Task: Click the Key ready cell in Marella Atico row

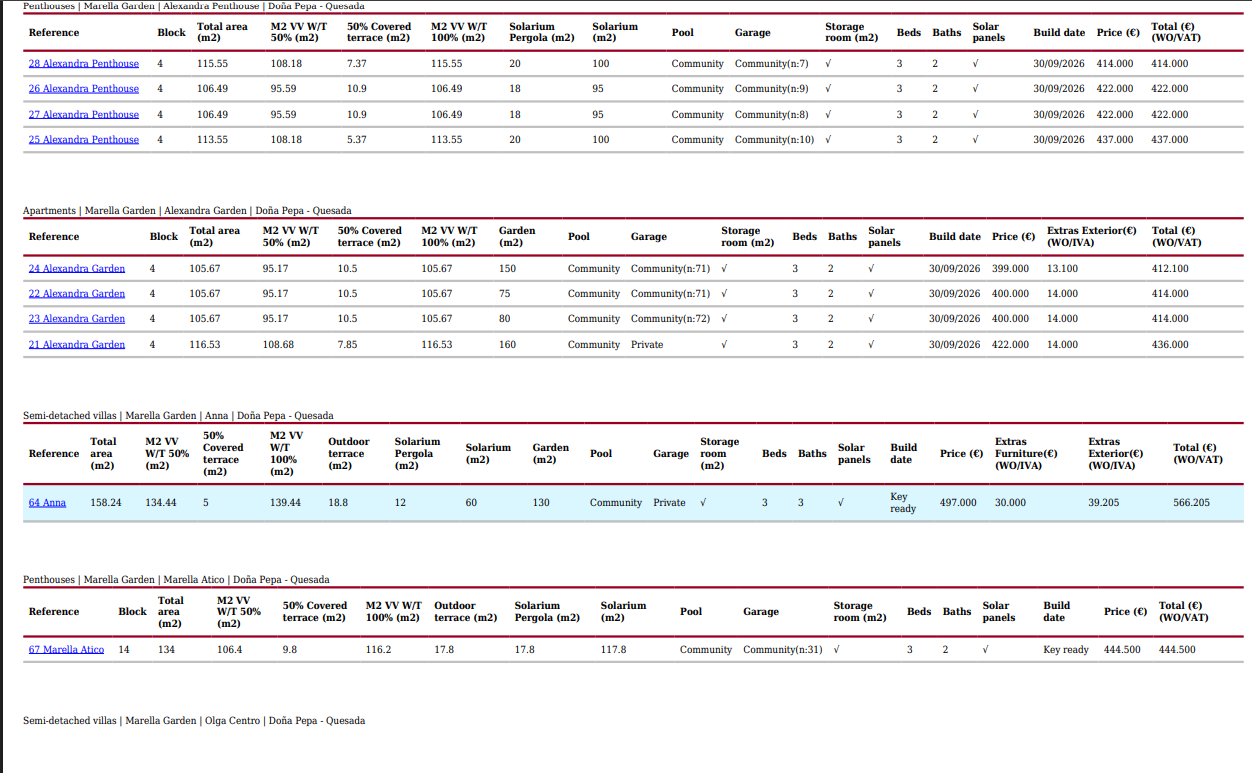Action: 1065,650
